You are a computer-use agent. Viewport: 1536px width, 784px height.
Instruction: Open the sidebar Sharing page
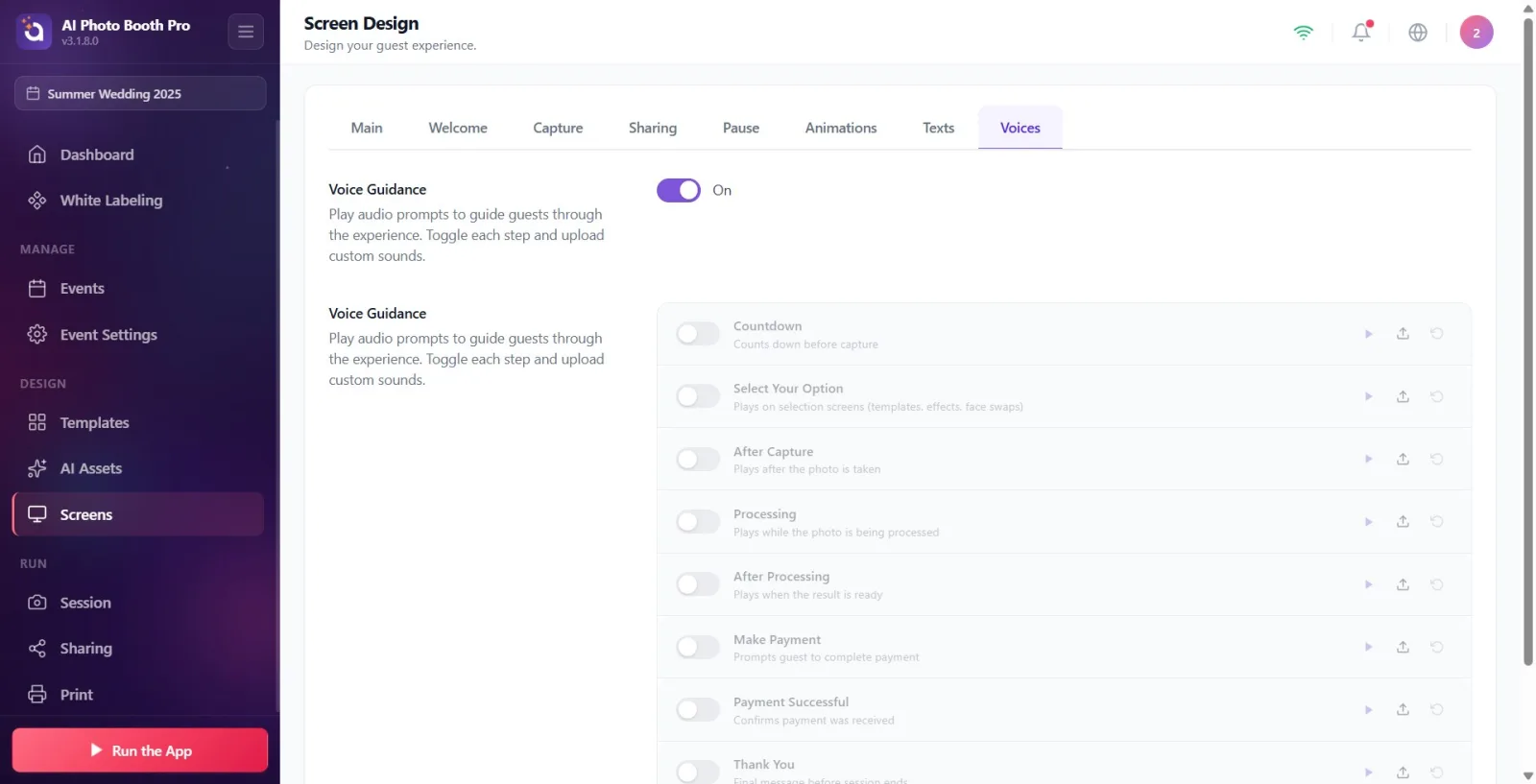[x=138, y=649]
